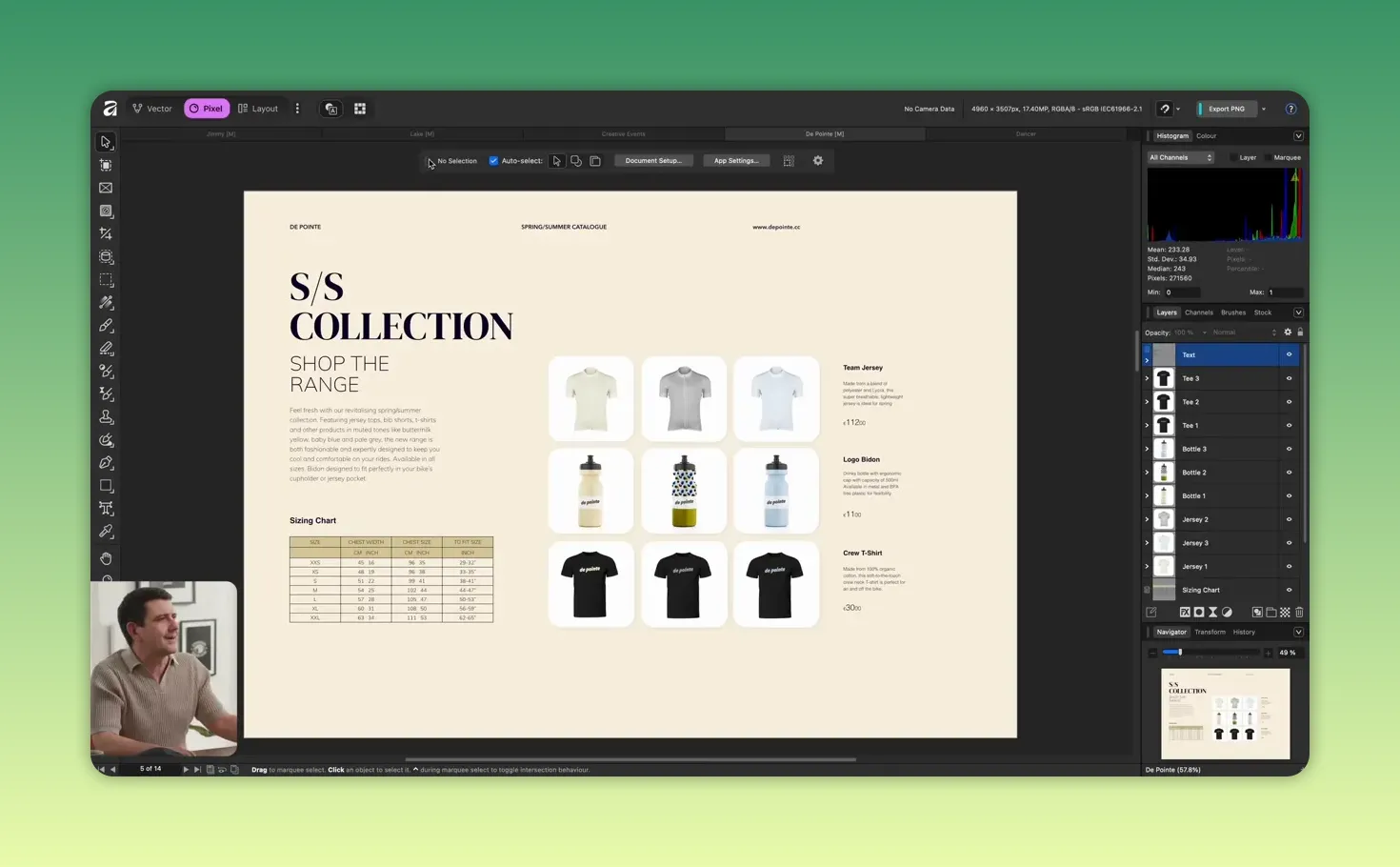This screenshot has height=867, width=1400.
Task: Expand the Bottle 2 layer group
Action: [x=1147, y=473]
